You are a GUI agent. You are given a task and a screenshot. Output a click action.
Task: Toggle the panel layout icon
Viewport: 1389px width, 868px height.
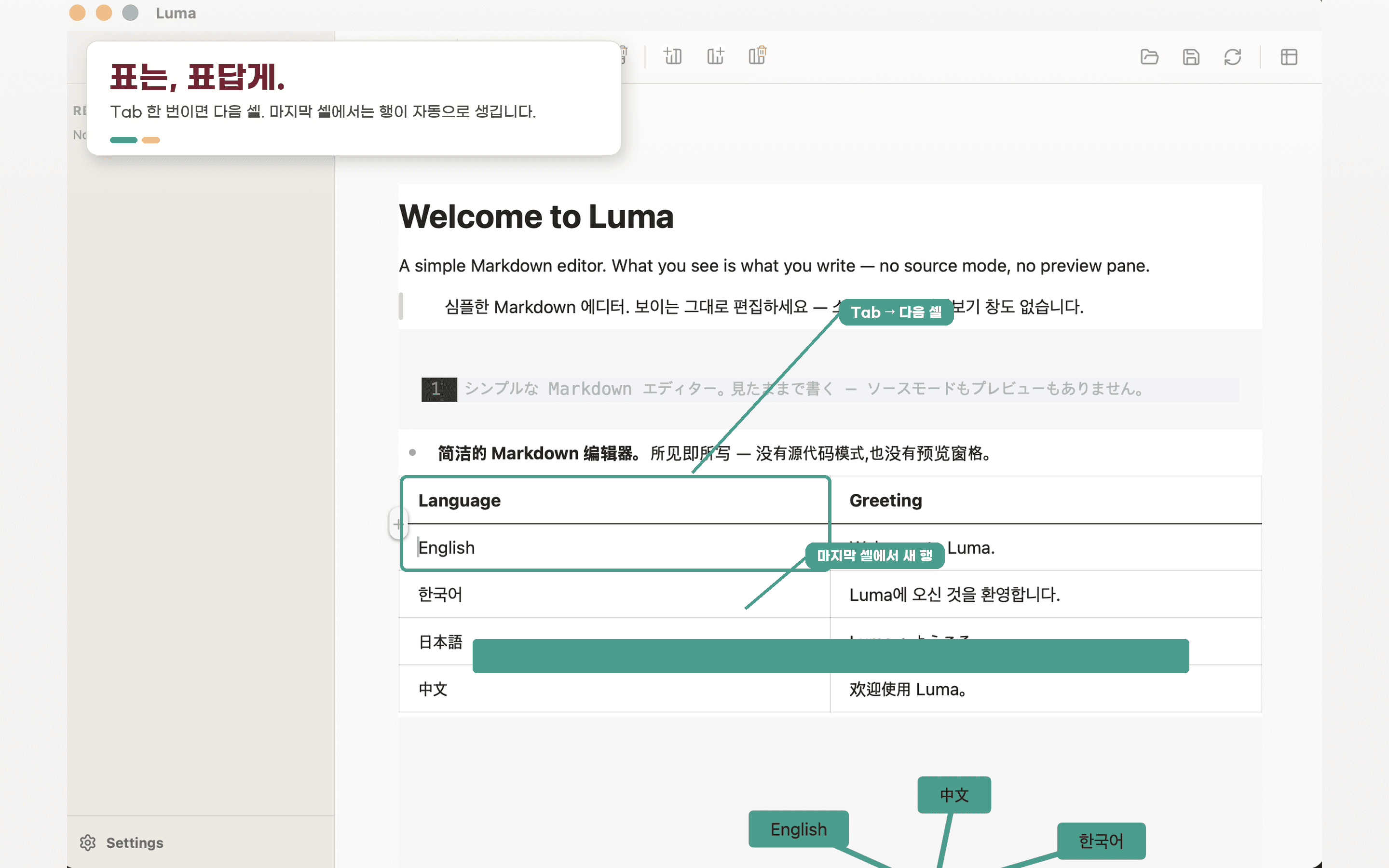click(1289, 57)
